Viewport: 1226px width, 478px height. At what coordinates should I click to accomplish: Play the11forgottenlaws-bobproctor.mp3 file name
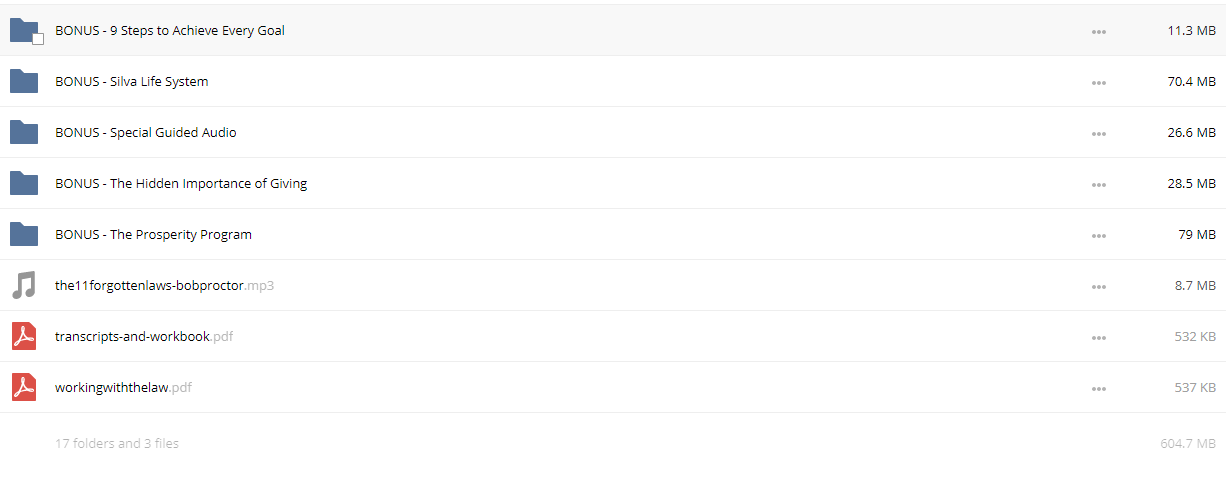(164, 286)
